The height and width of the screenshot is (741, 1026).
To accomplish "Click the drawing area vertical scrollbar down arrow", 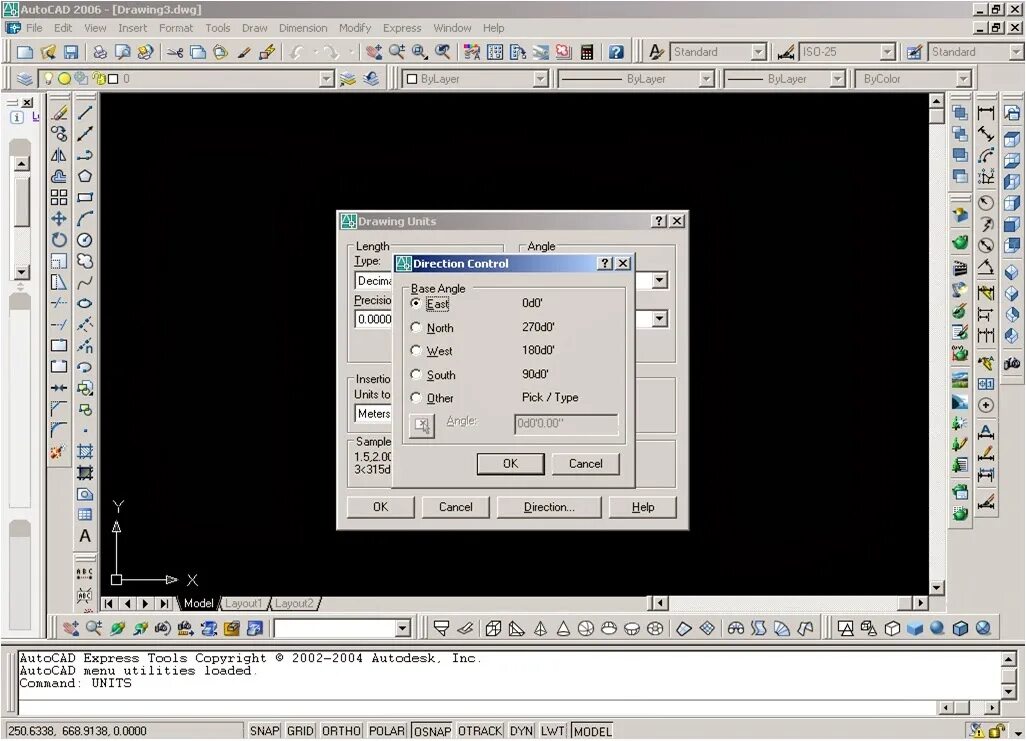I will coord(936,588).
